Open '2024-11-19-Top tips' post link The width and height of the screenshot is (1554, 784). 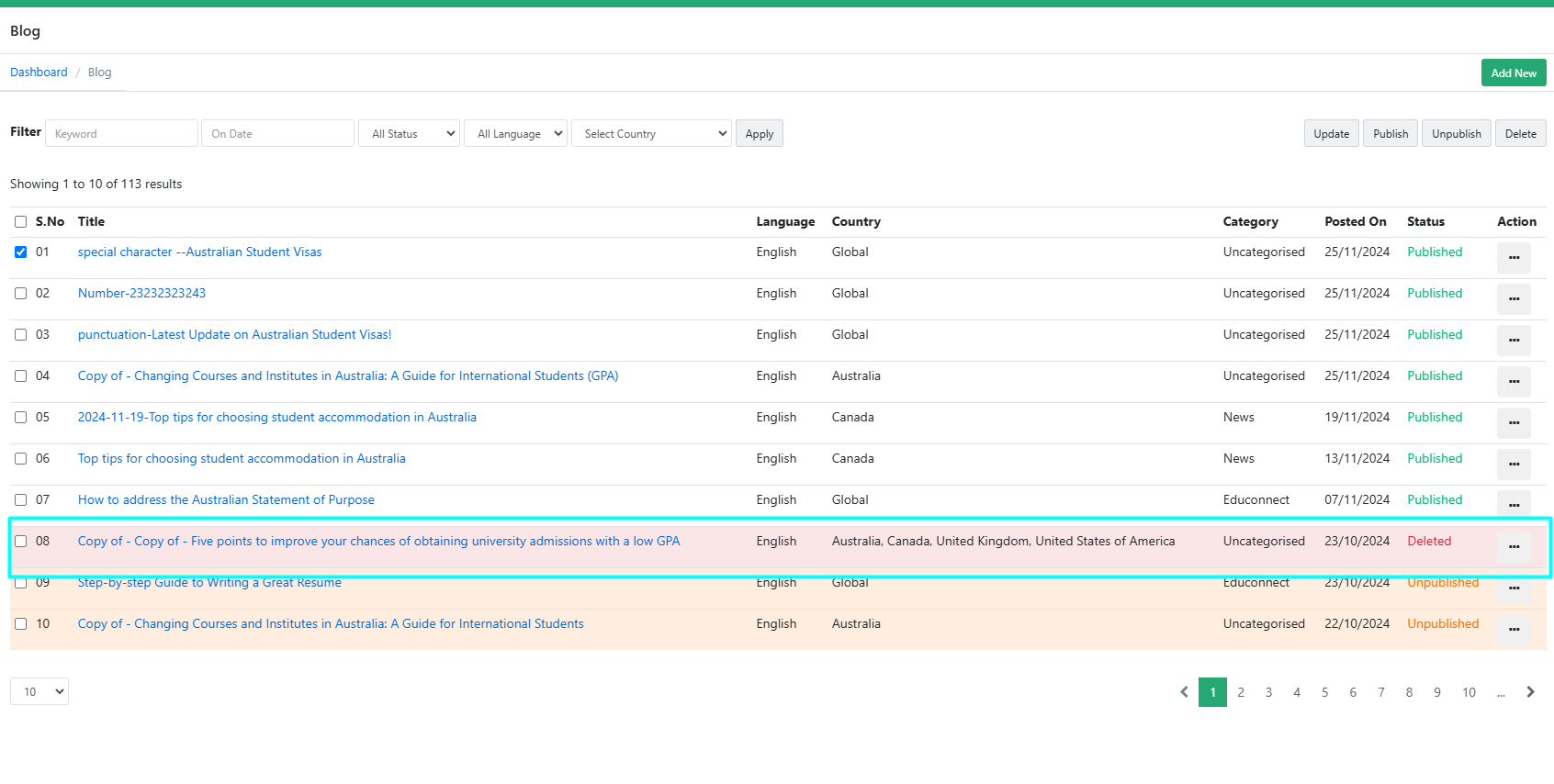[277, 418]
